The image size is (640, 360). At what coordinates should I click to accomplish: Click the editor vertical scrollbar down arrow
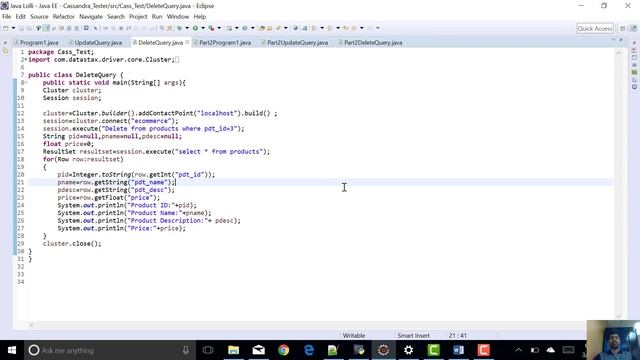[618, 316]
